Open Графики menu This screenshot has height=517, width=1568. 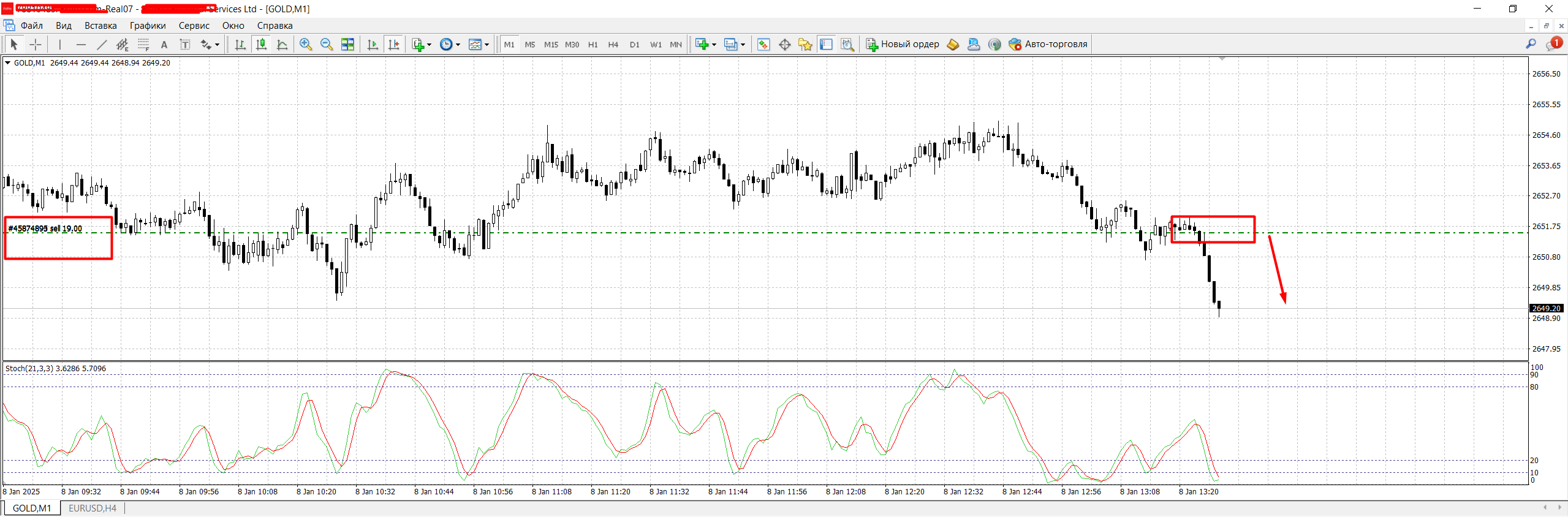(x=148, y=26)
